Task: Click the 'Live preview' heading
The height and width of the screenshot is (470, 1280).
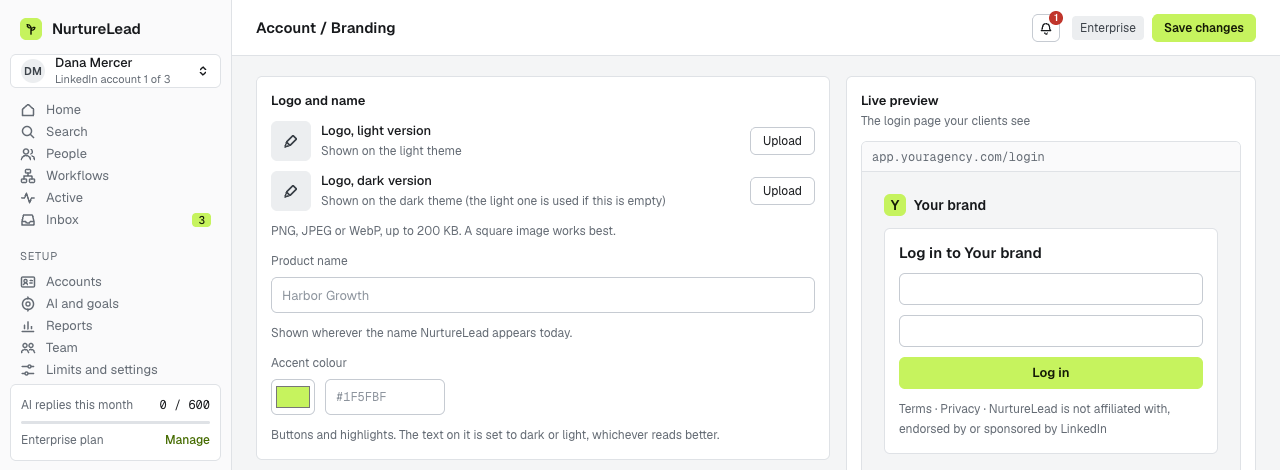Action: [900, 101]
